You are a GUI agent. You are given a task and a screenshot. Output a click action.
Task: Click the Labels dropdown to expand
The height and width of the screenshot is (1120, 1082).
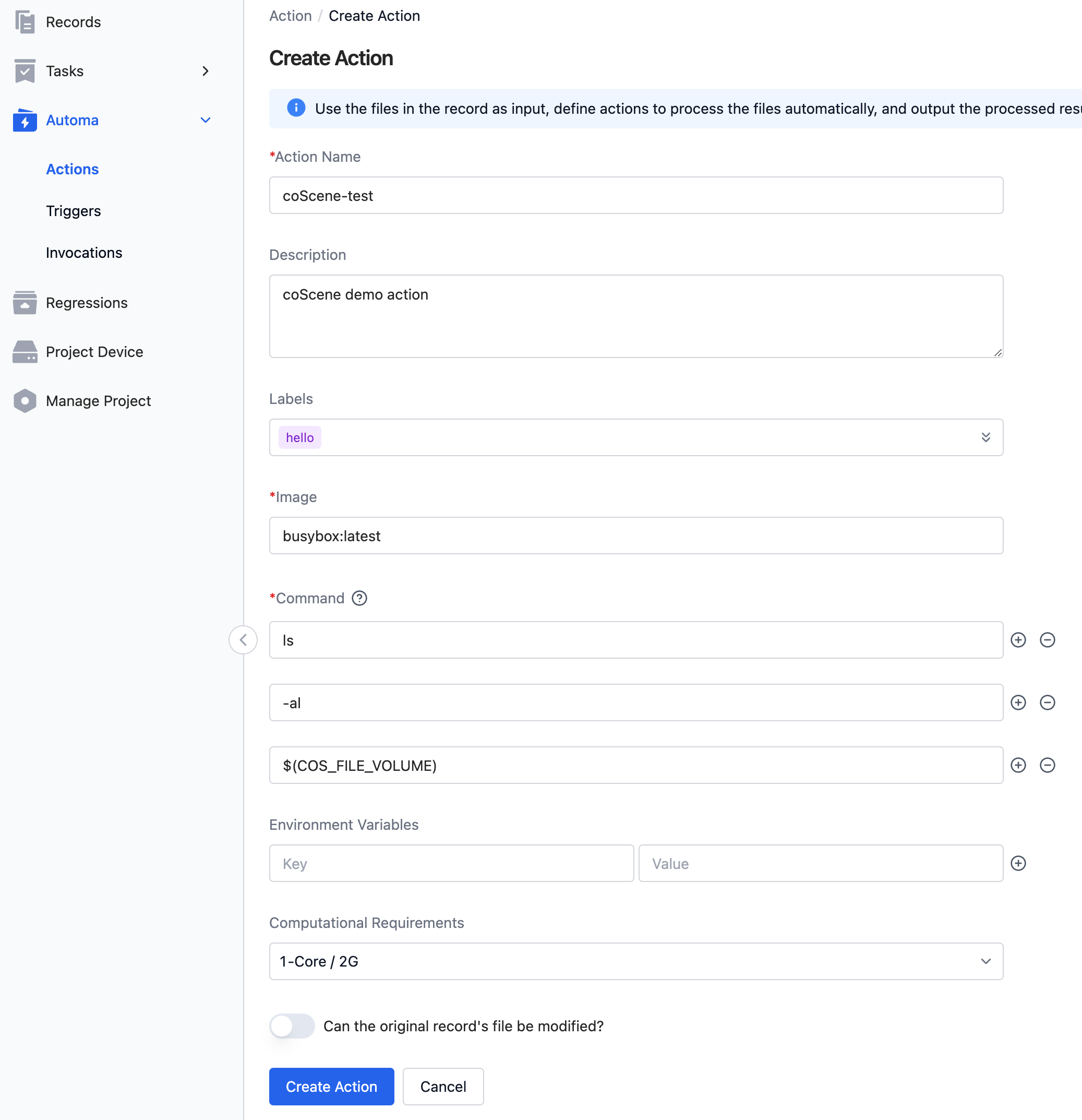(637, 437)
